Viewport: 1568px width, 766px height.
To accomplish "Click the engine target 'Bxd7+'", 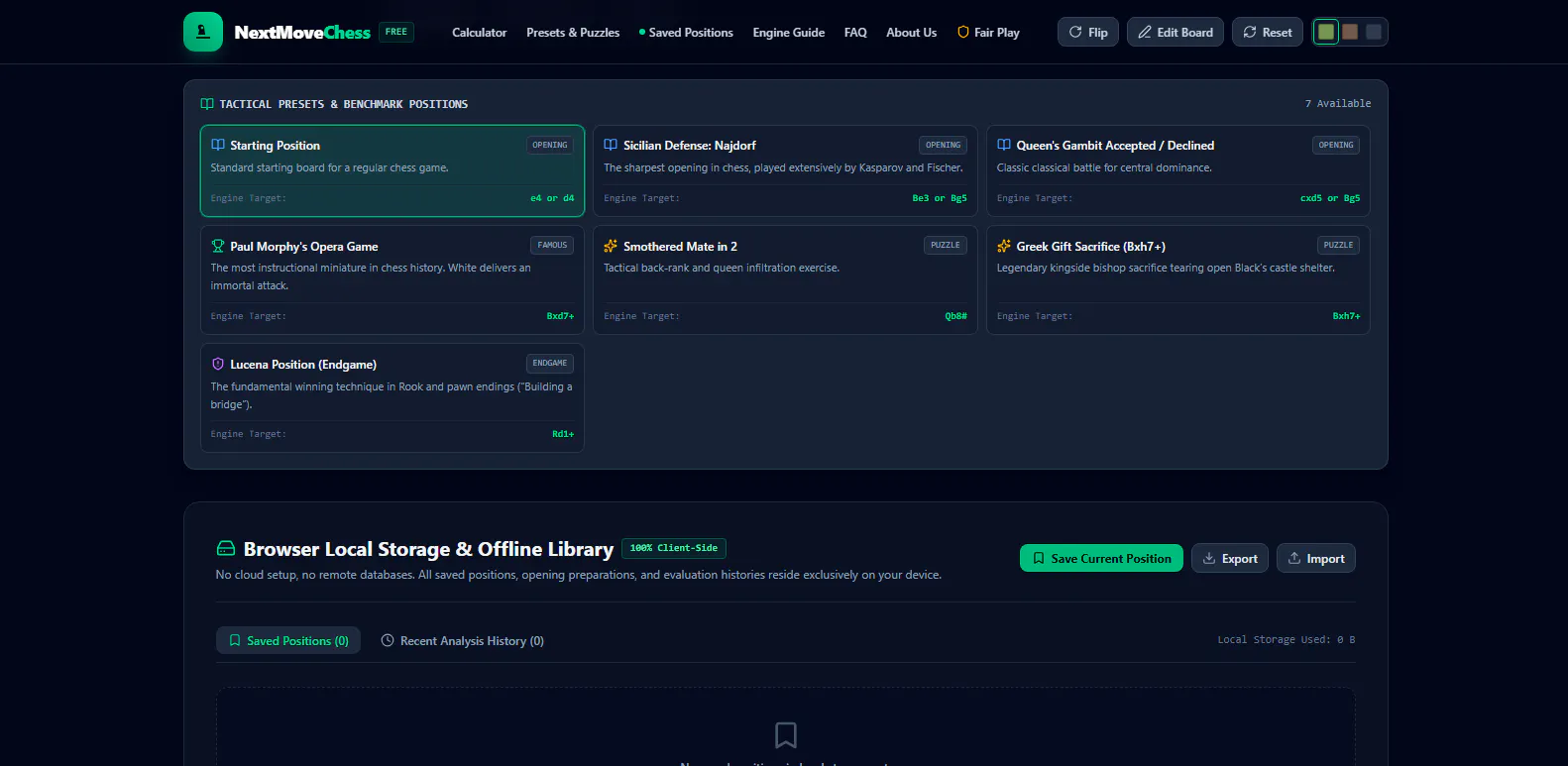I will [561, 316].
